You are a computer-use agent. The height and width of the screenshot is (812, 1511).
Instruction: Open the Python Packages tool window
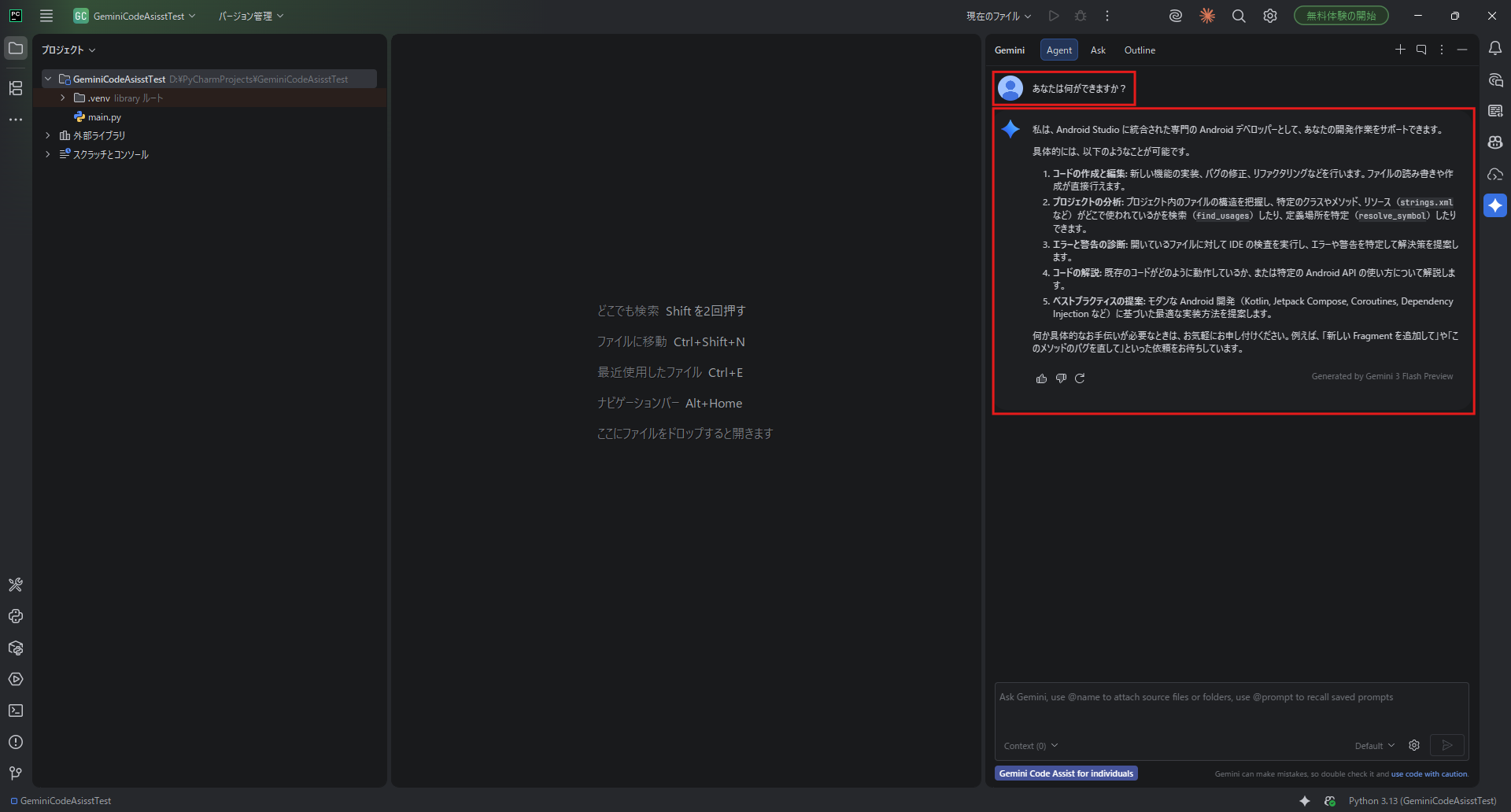tap(16, 648)
